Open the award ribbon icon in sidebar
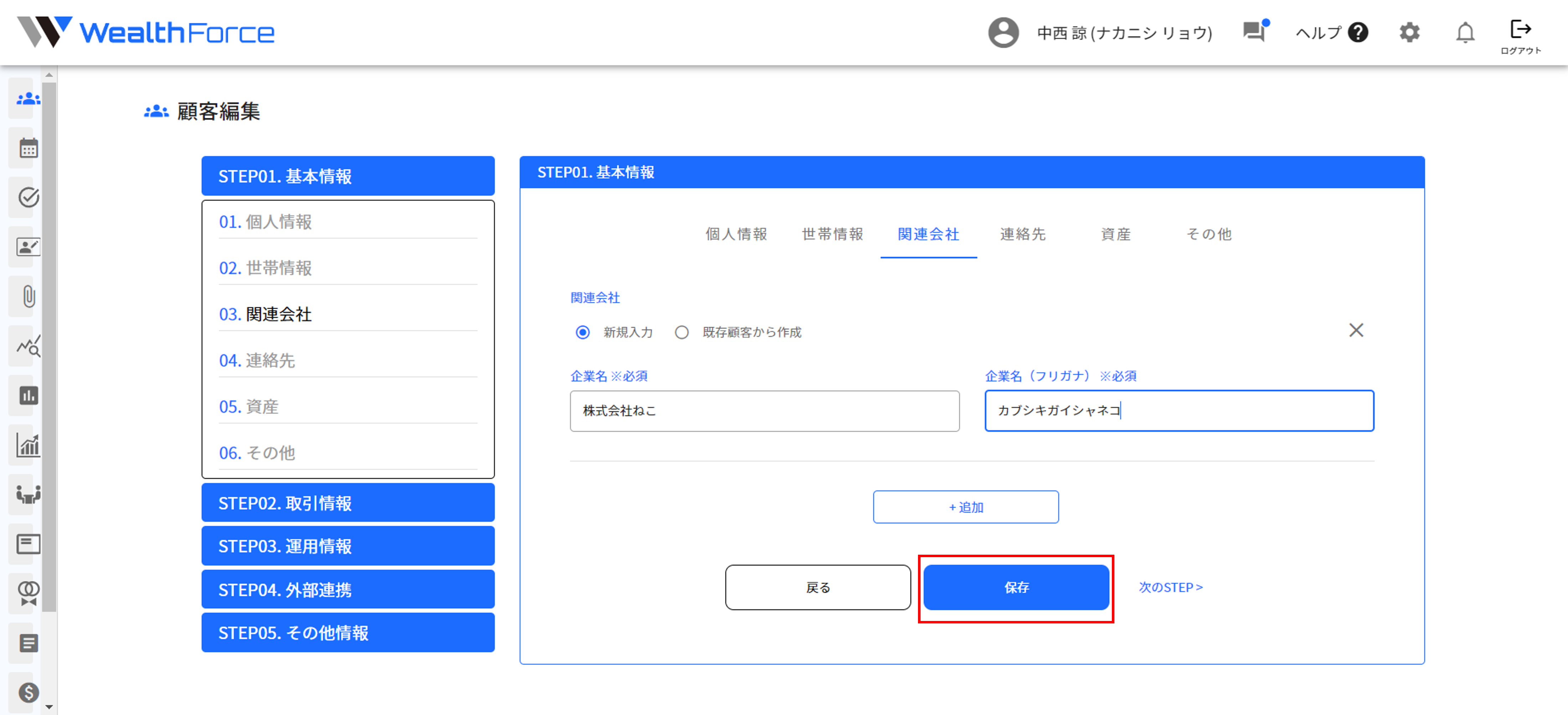 coord(28,593)
